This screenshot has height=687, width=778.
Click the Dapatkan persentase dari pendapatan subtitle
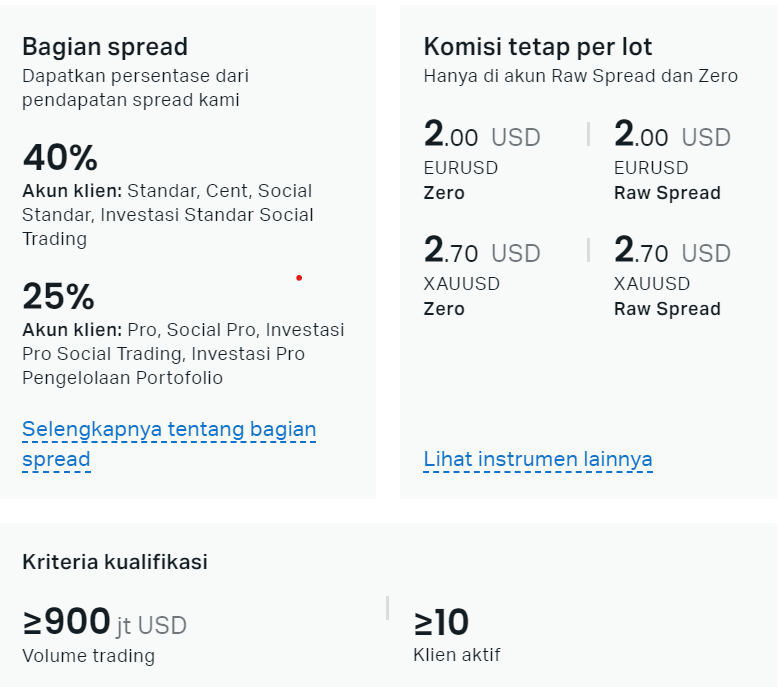click(135, 88)
